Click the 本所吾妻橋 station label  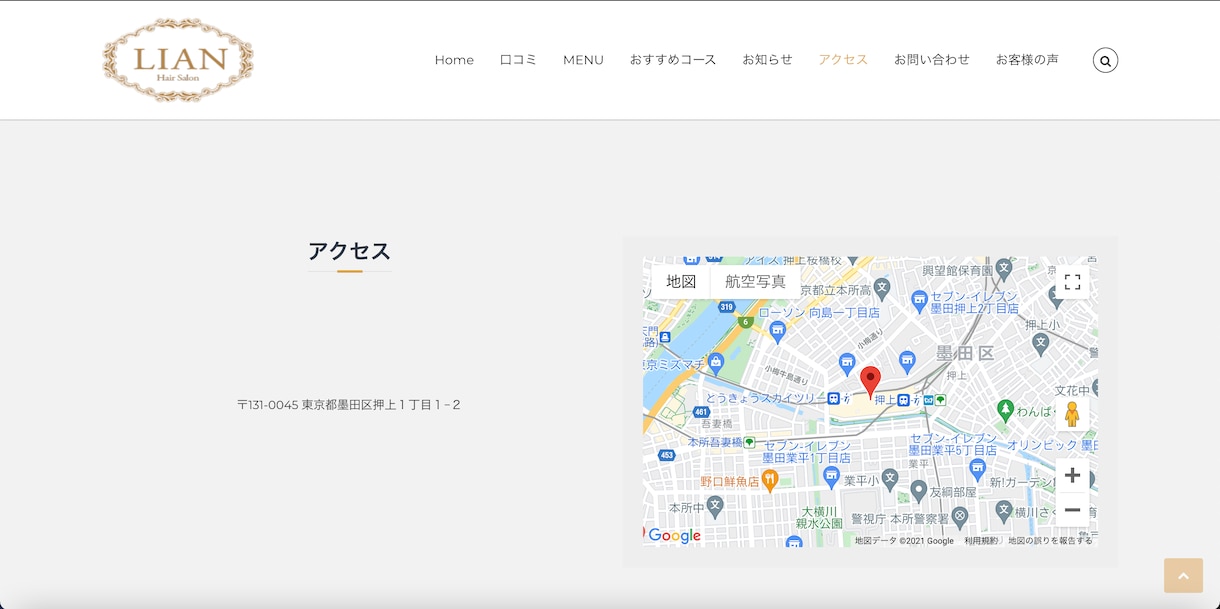coord(715,442)
